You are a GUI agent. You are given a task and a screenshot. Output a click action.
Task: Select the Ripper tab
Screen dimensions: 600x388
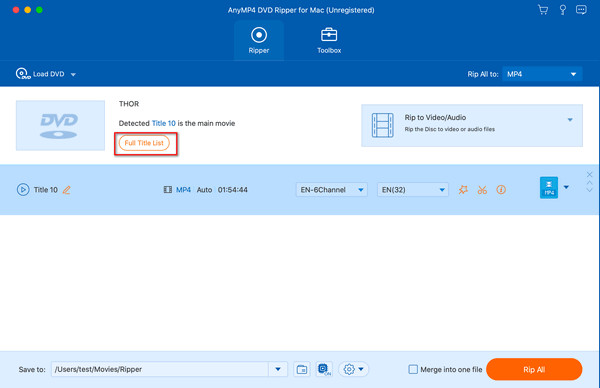point(259,40)
